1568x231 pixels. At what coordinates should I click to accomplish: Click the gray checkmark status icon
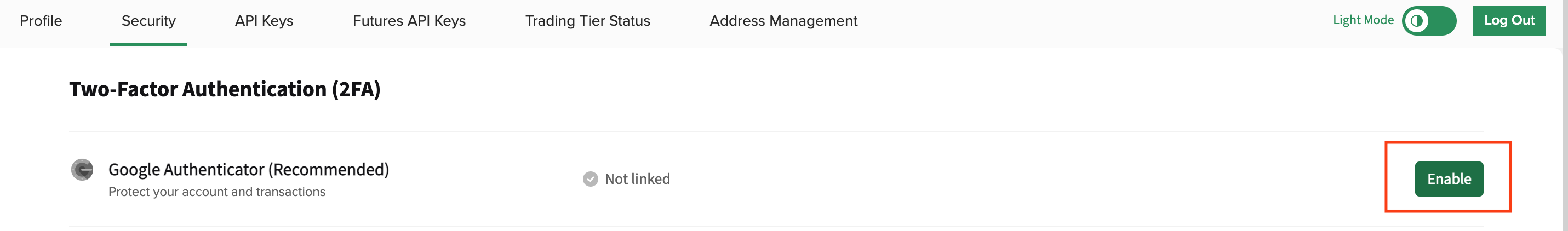coord(590,178)
